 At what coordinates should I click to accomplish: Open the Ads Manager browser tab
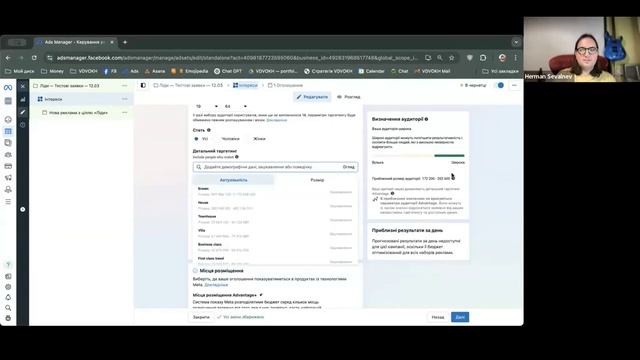(75, 42)
